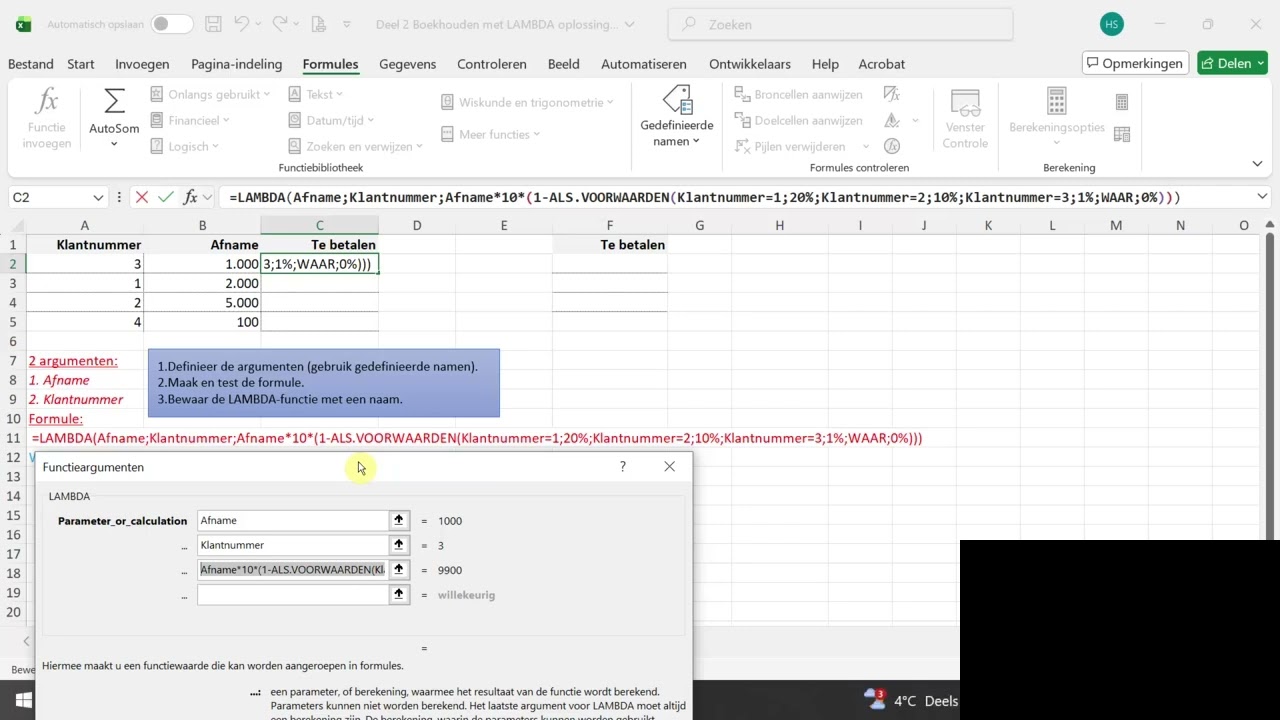Click the Afname parameter input field
Viewport: 1280px width, 720px height.
(292, 520)
